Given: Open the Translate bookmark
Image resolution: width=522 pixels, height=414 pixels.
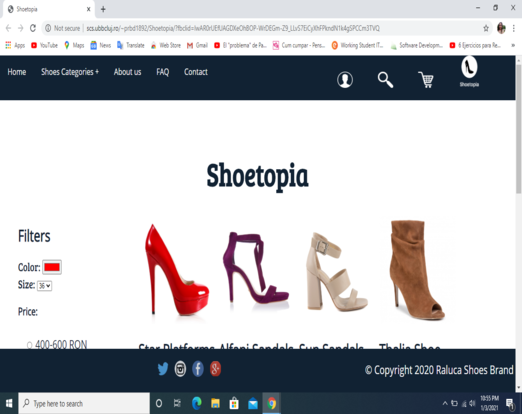Looking at the screenshot, I should click(x=131, y=45).
